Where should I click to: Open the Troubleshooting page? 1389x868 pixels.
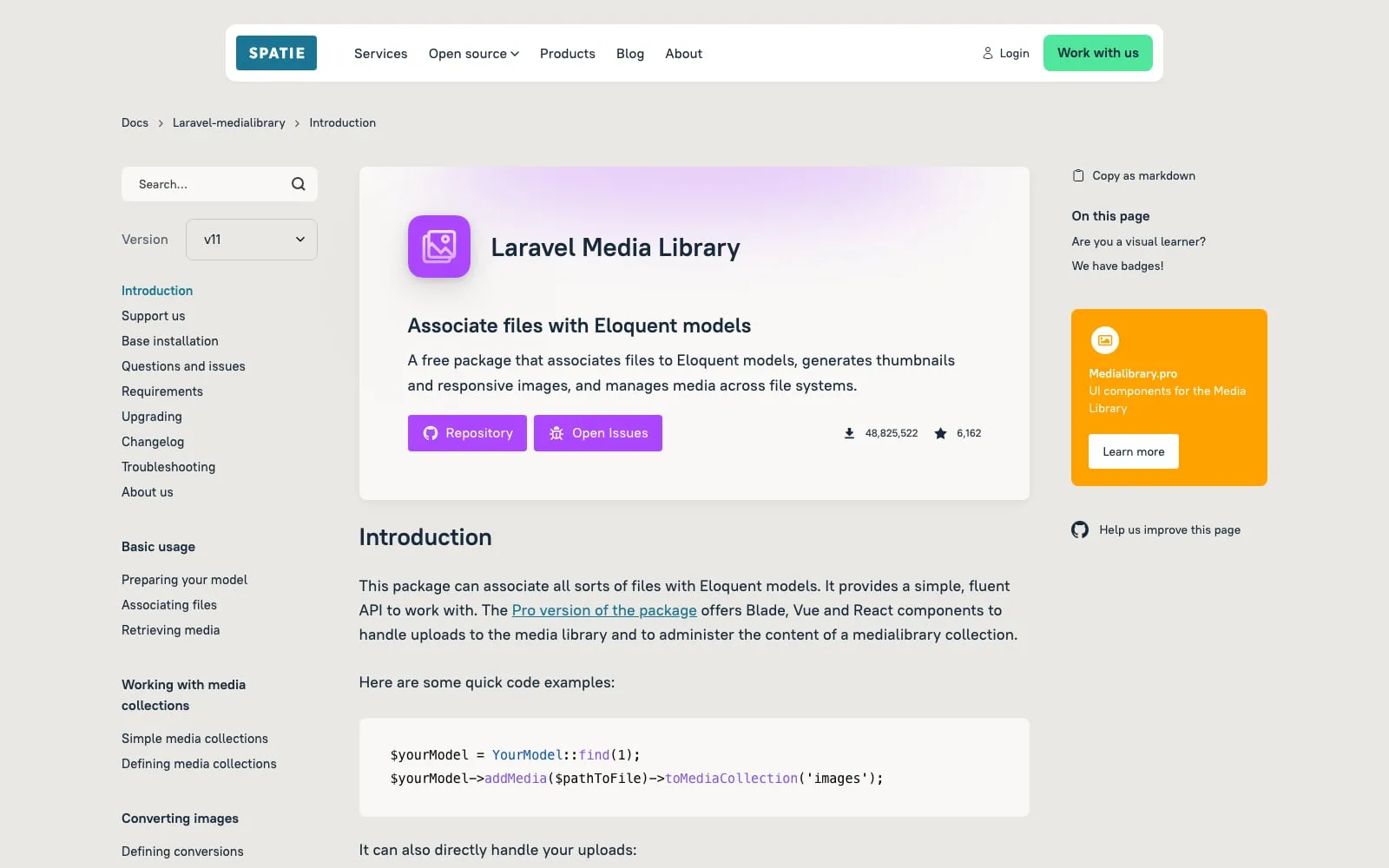pyautogui.click(x=168, y=467)
